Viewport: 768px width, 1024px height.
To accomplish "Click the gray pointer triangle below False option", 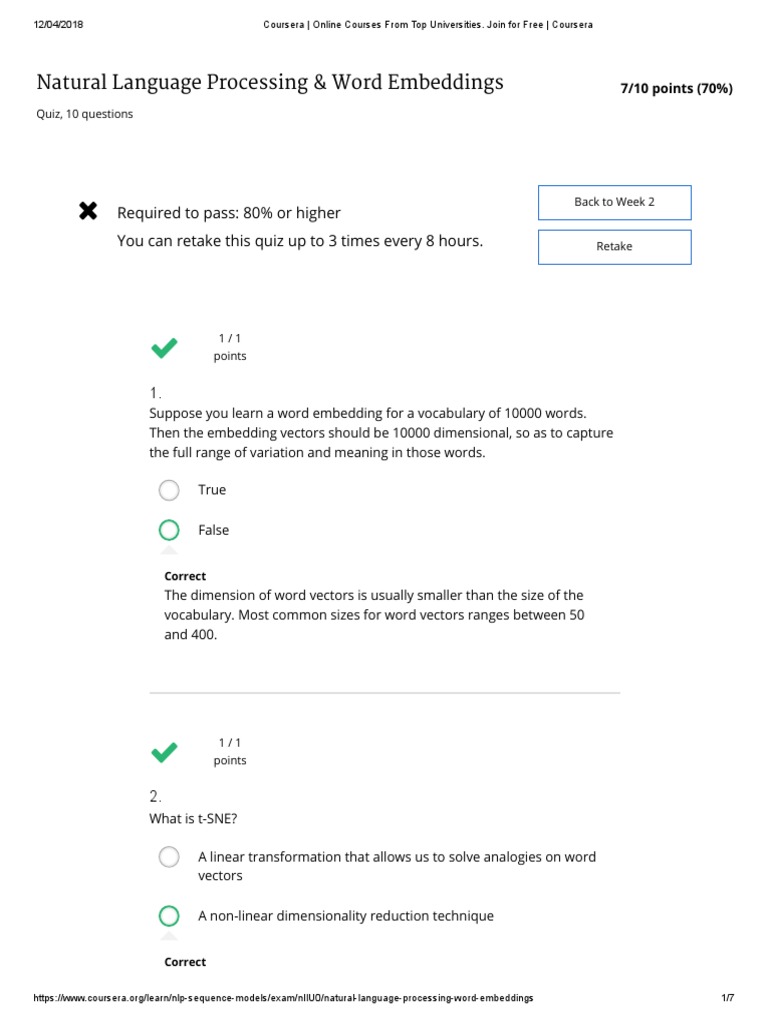I will click(x=169, y=549).
